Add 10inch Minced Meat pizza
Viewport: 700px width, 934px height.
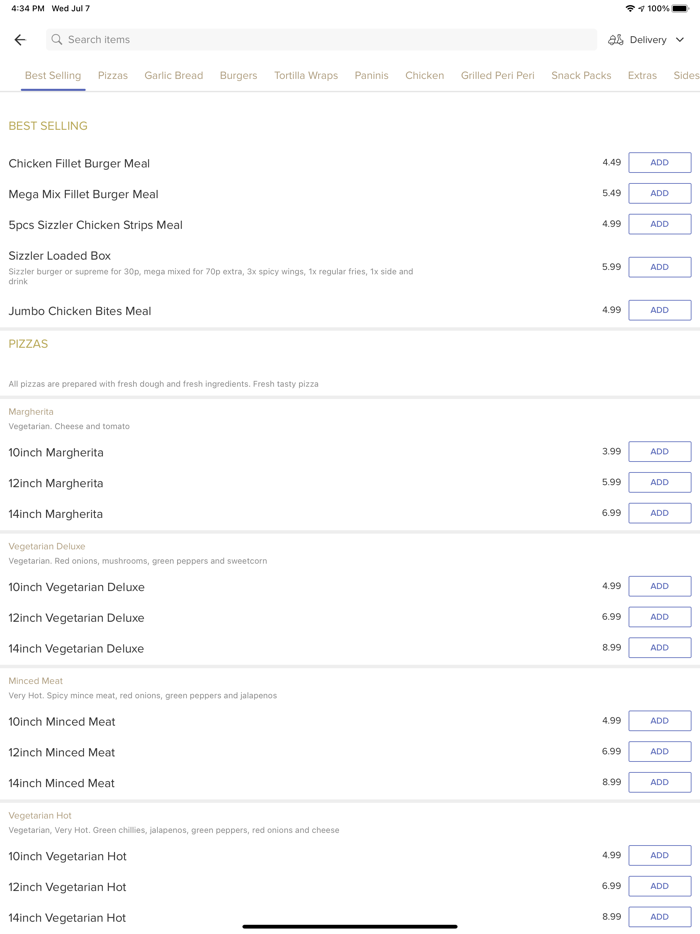[x=659, y=721]
